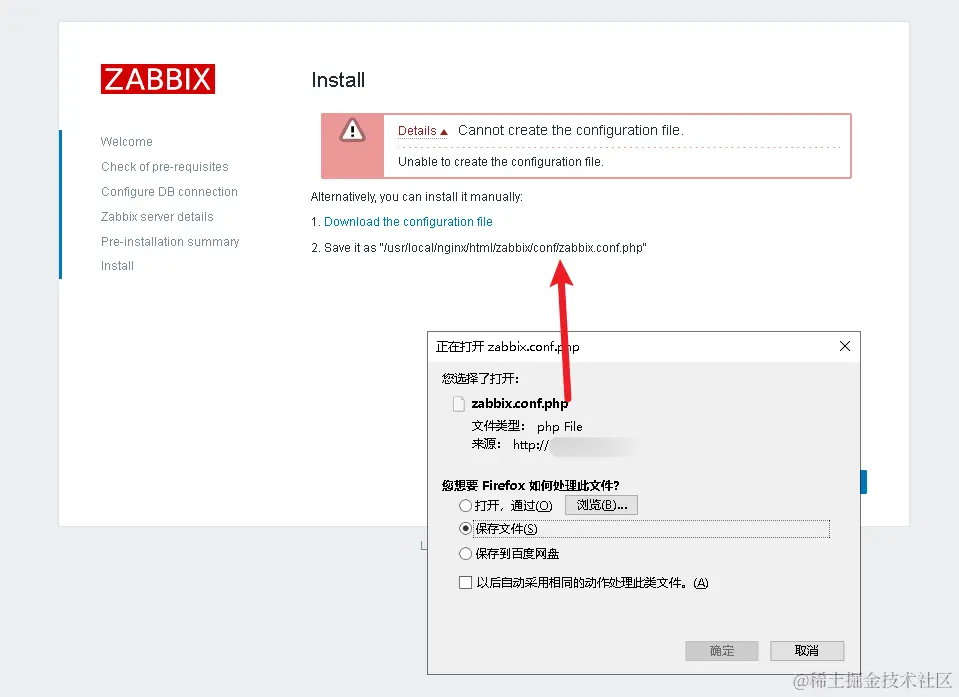This screenshot has height=697, width=959.
Task: Tick the 以后自动采用相同的动作处理此类文件 checkbox
Action: [465, 583]
